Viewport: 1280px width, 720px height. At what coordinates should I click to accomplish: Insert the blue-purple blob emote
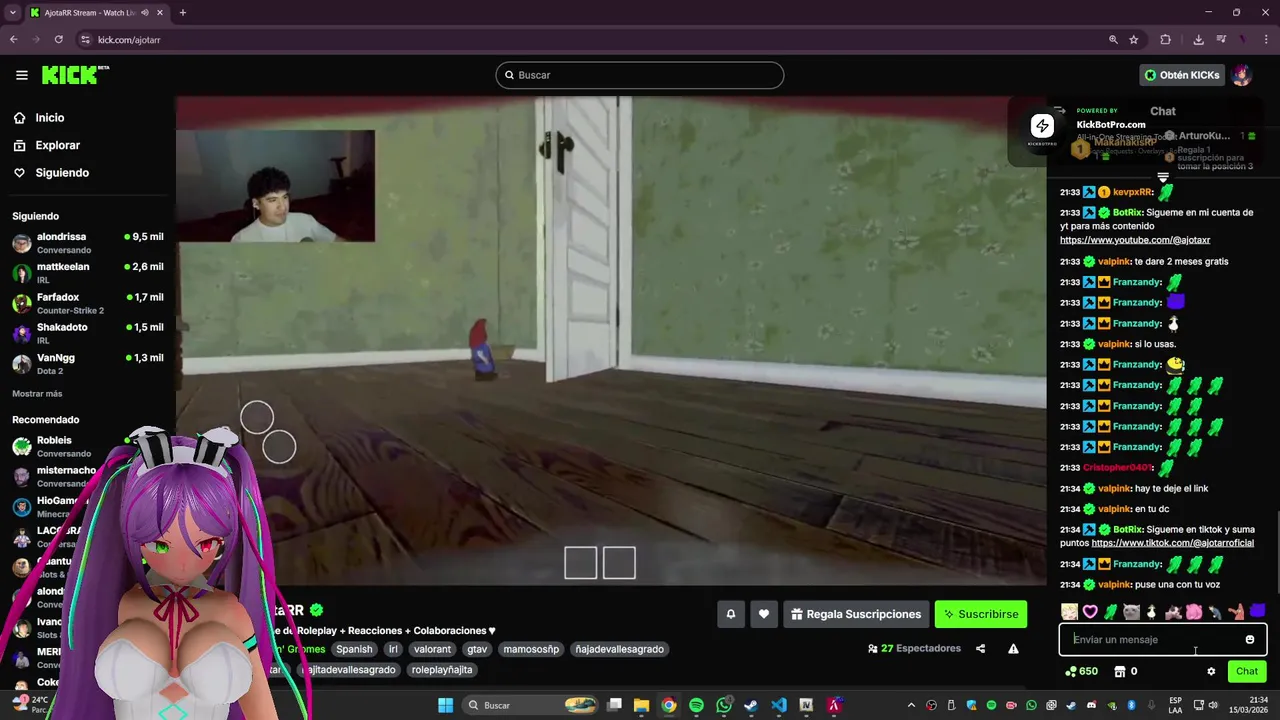(1257, 612)
